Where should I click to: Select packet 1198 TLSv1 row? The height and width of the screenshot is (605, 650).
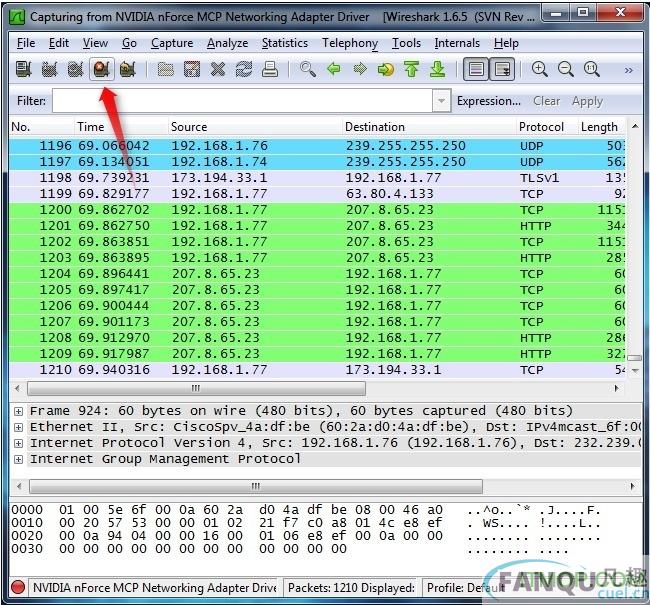click(x=317, y=178)
